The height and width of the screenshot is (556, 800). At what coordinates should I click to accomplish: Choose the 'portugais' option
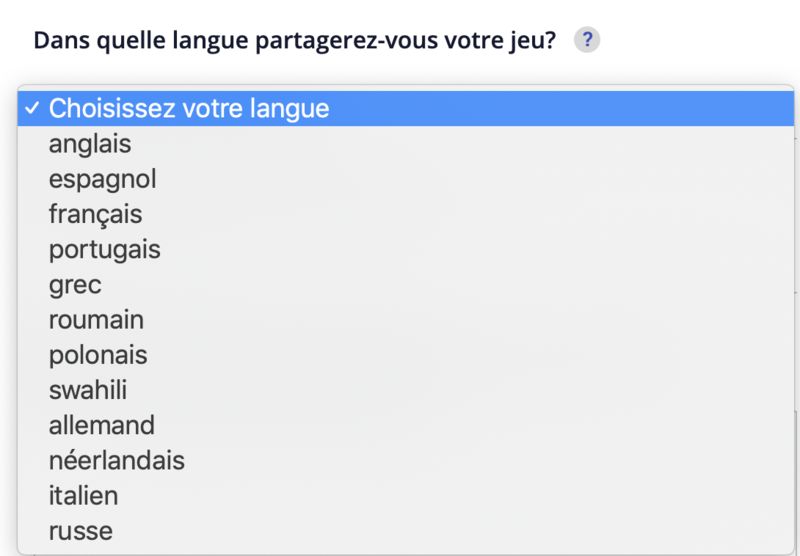click(x=104, y=249)
